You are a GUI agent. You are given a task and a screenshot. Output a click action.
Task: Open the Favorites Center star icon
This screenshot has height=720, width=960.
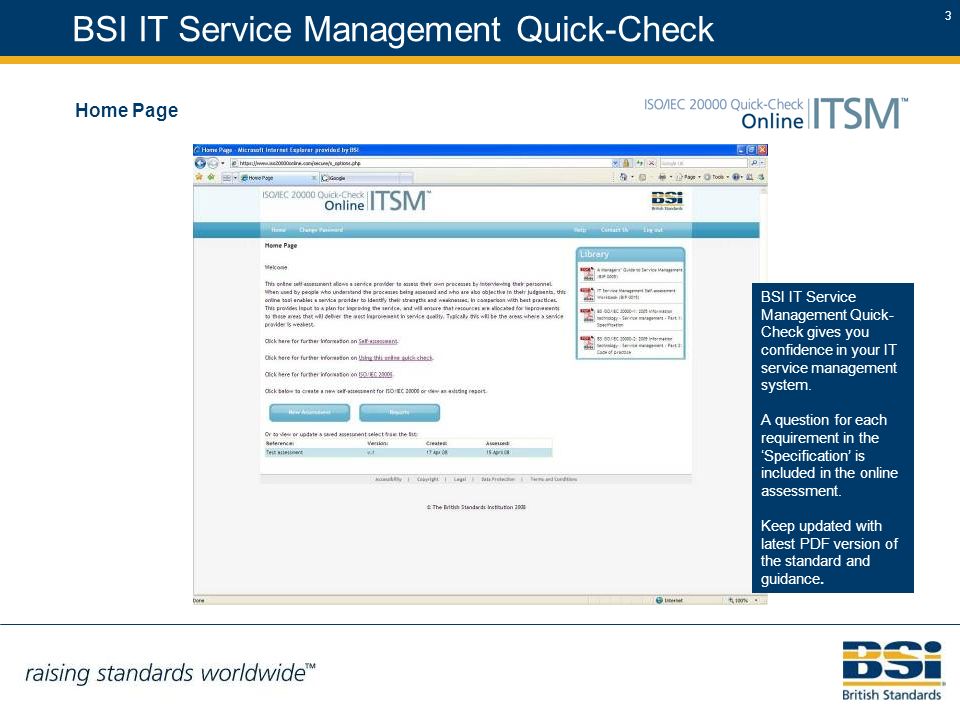(199, 178)
